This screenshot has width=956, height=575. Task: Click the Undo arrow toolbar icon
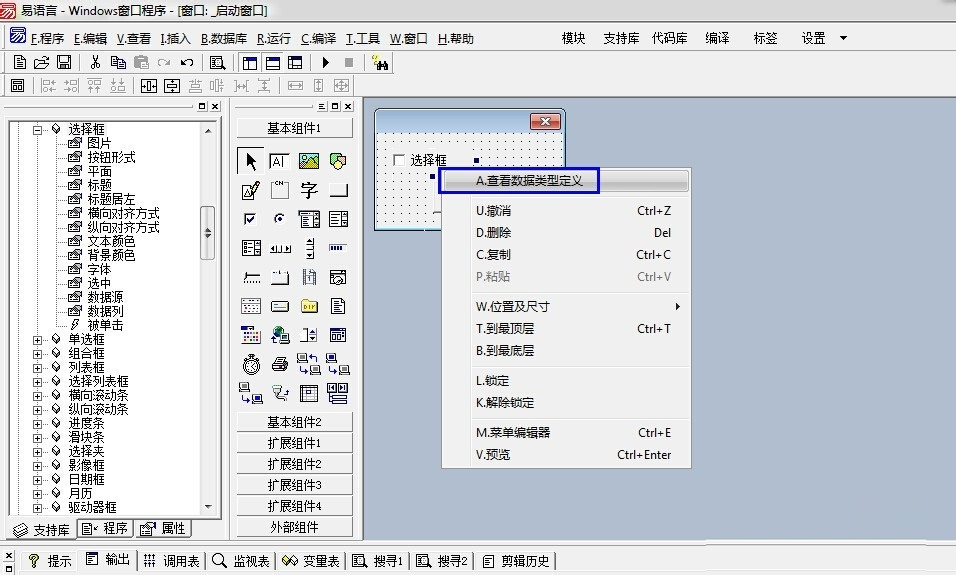click(187, 62)
